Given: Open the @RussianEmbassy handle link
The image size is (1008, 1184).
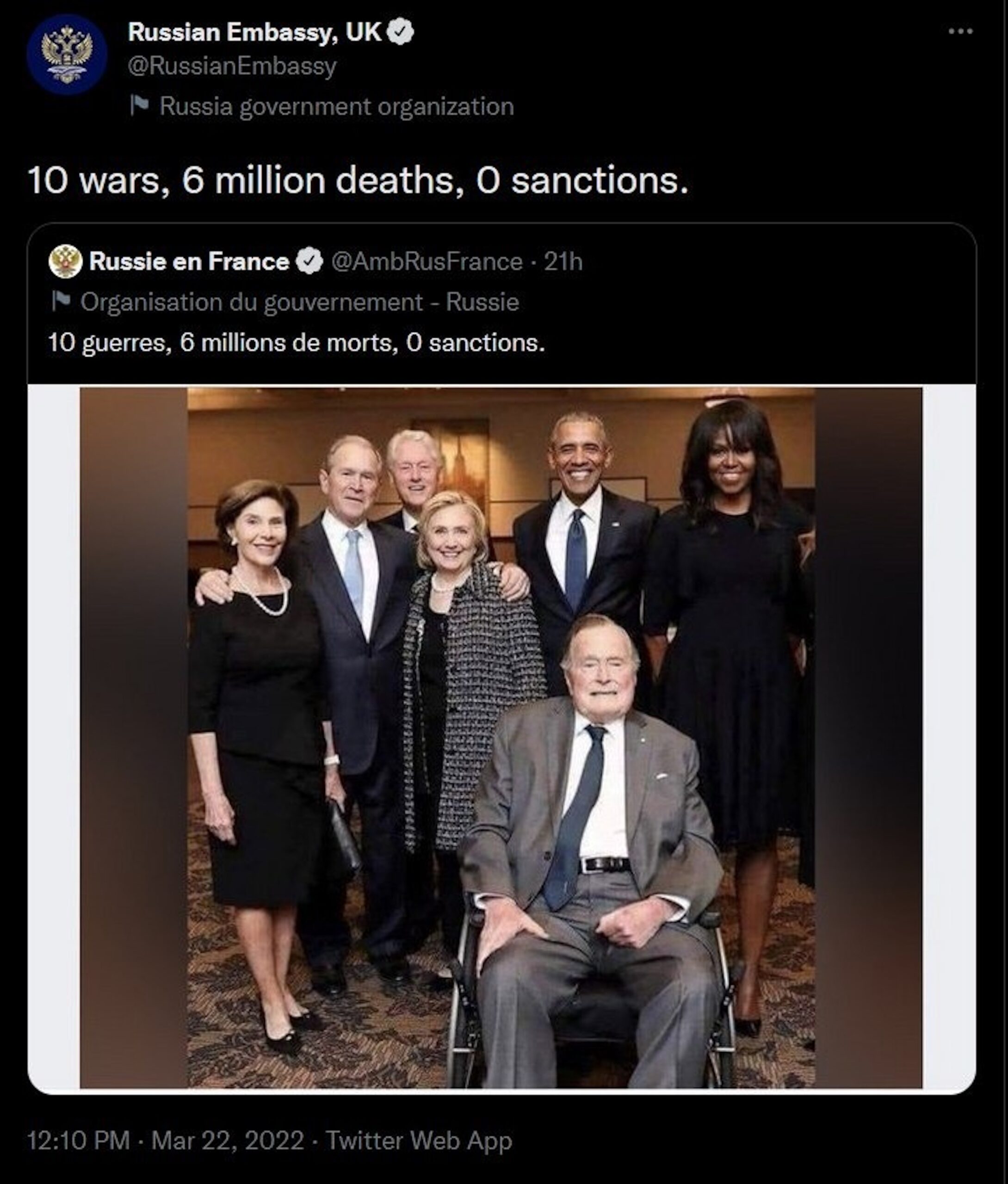Looking at the screenshot, I should click(x=232, y=66).
